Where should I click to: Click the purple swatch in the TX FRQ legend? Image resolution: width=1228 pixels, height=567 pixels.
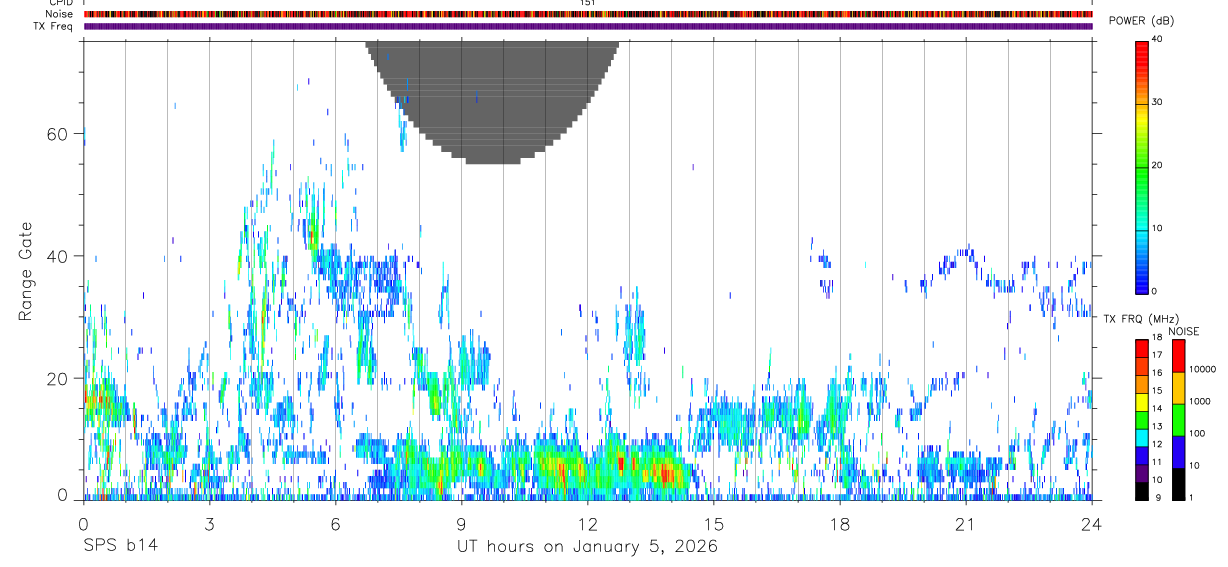tap(1142, 473)
